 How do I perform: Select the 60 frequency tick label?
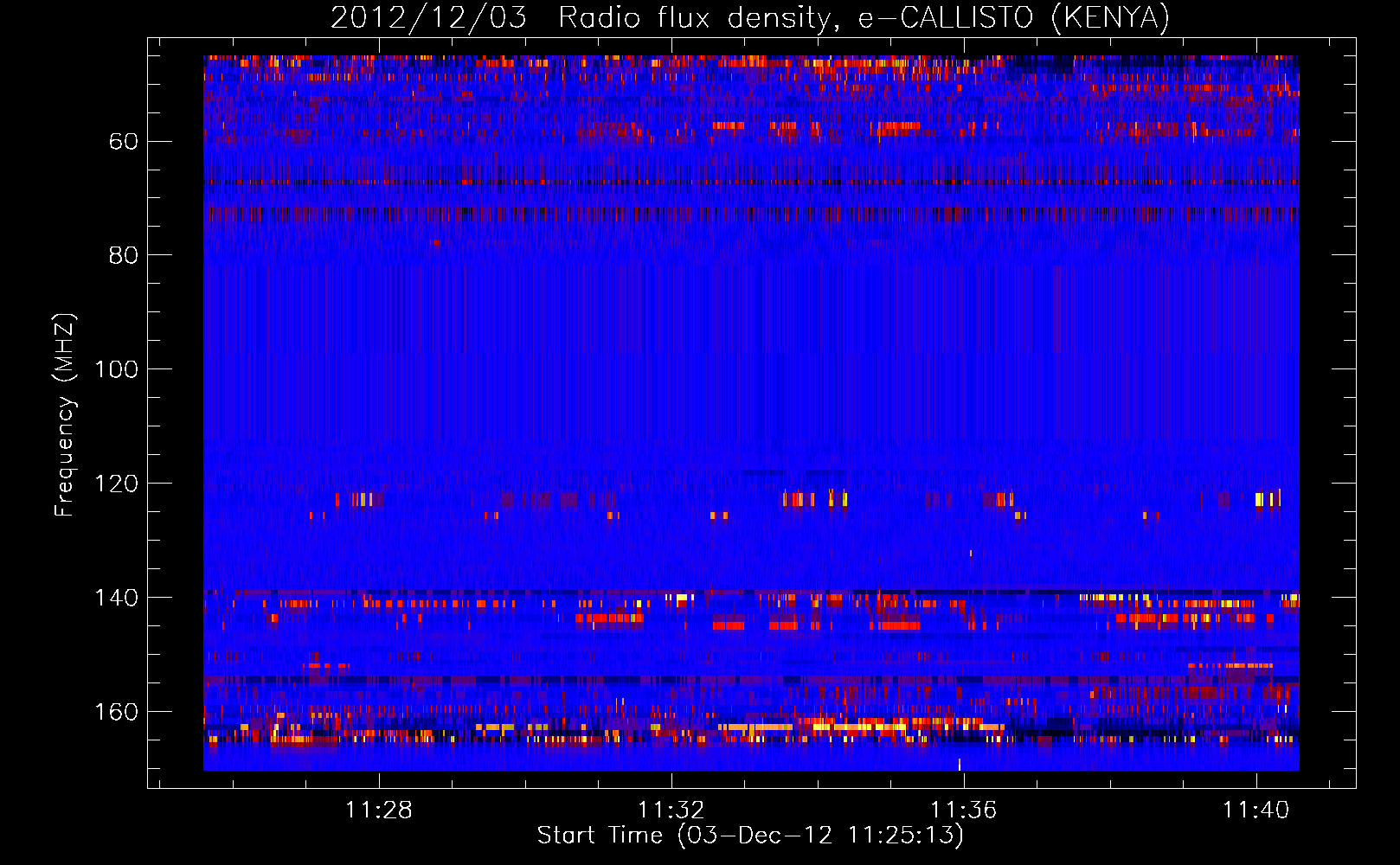pos(124,141)
